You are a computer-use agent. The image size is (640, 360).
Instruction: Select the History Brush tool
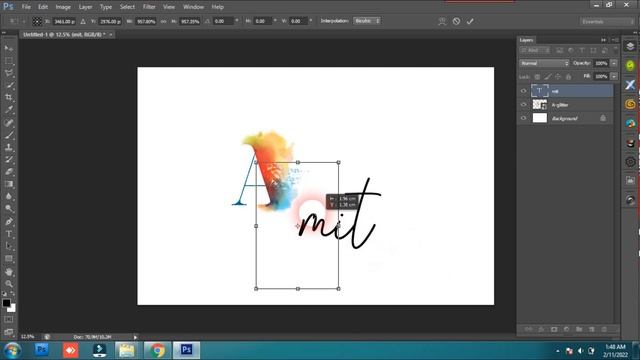point(9,159)
